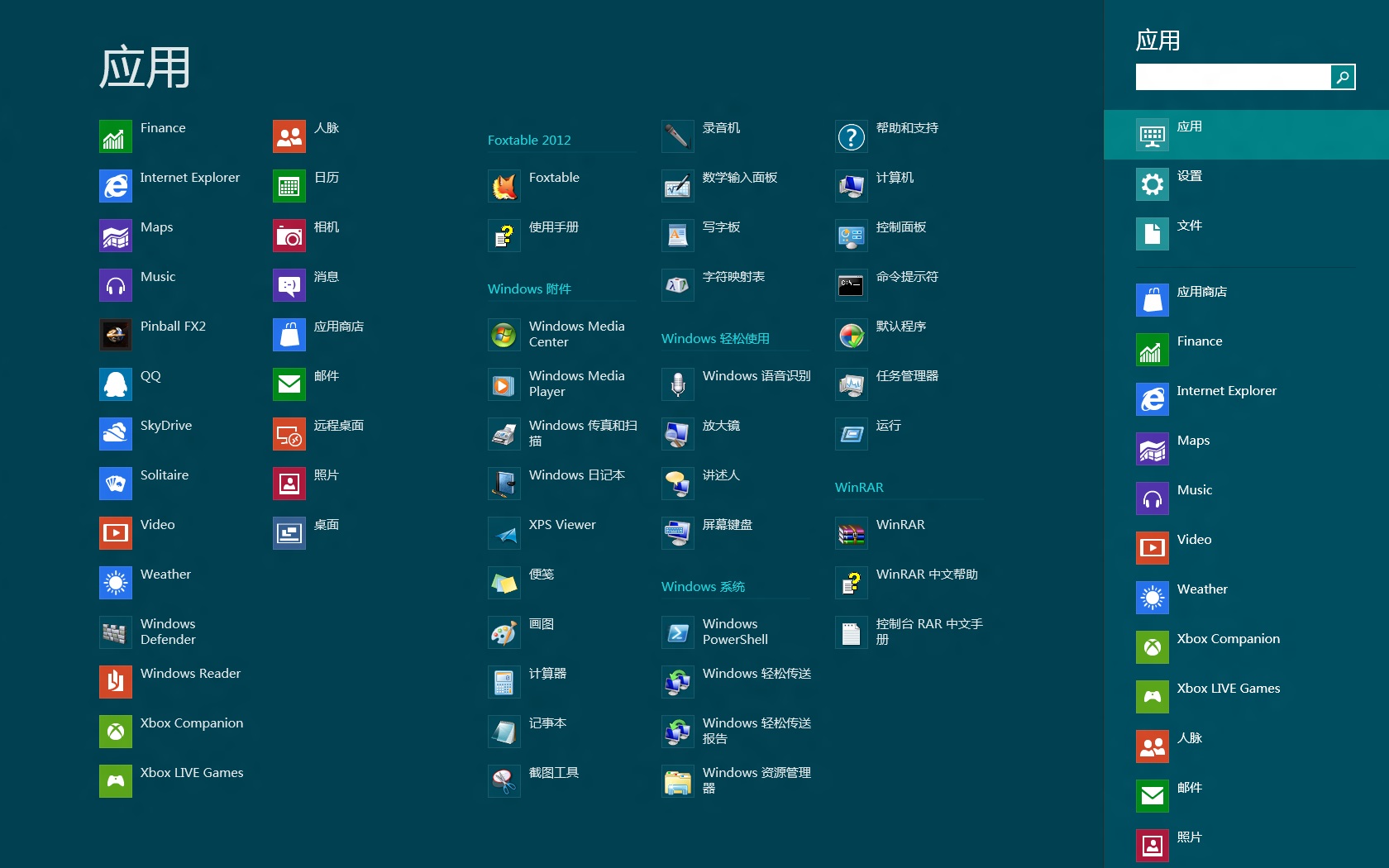Open 控制台 RAR 中文手册 entry

[x=909, y=632]
